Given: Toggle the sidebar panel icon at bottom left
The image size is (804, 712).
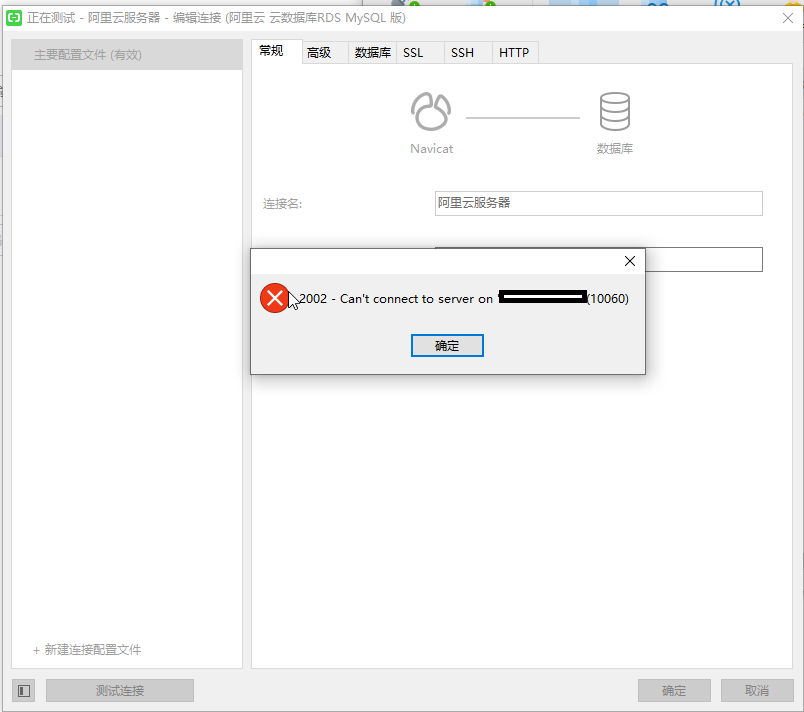Looking at the screenshot, I should [24, 690].
